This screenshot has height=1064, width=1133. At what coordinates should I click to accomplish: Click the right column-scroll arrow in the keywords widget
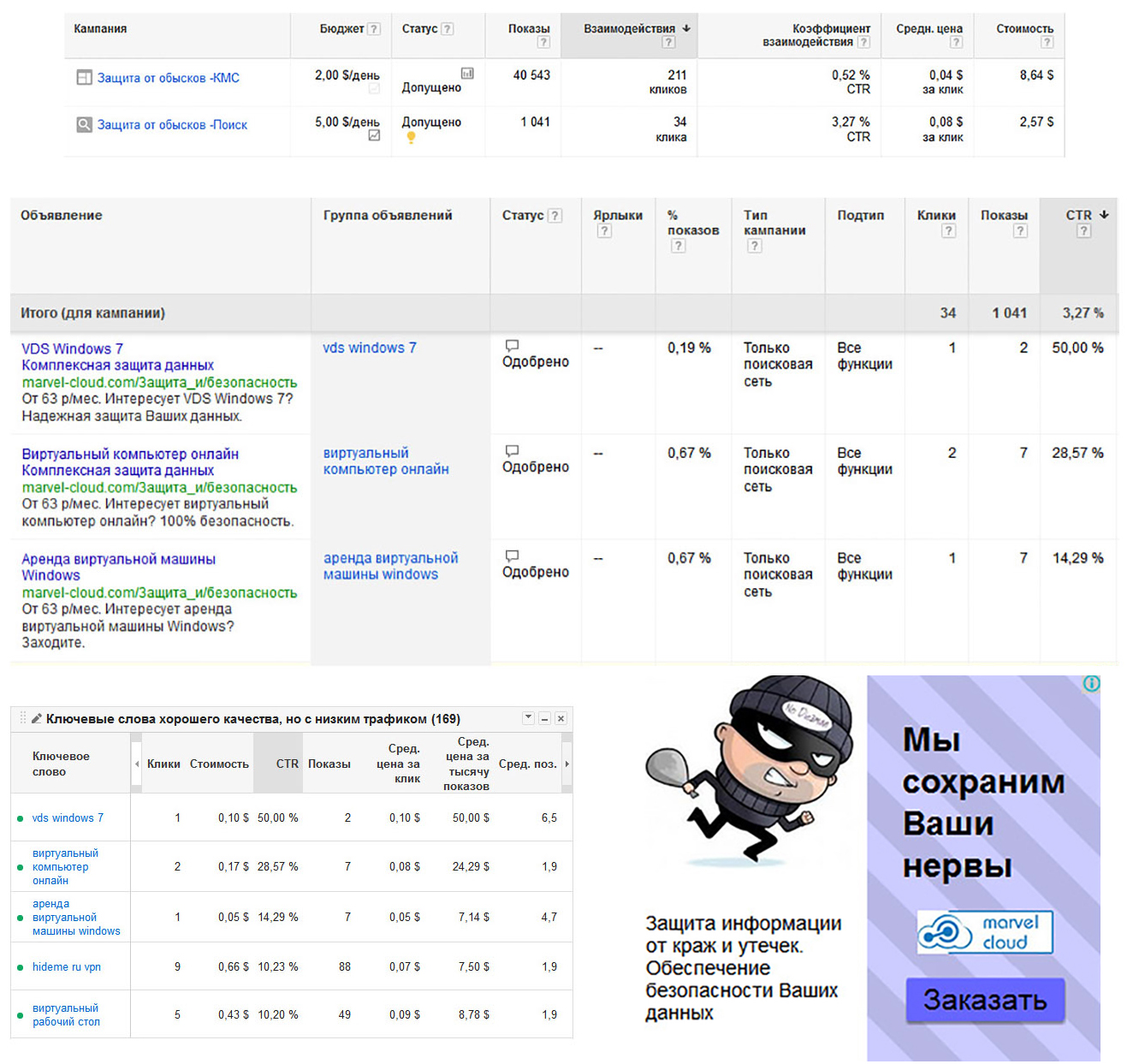[566, 764]
